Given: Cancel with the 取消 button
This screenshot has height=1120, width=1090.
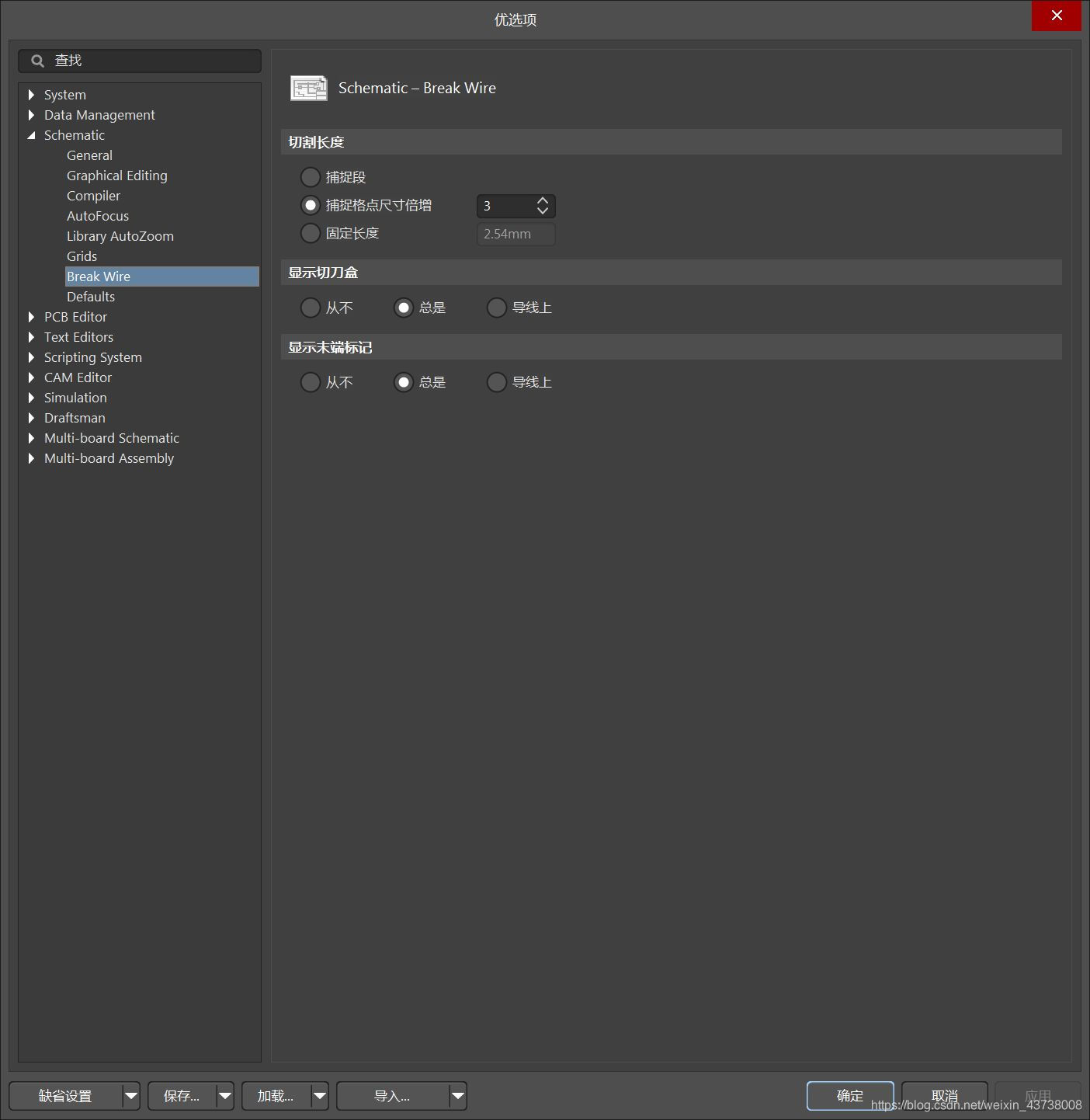Looking at the screenshot, I should (944, 1096).
